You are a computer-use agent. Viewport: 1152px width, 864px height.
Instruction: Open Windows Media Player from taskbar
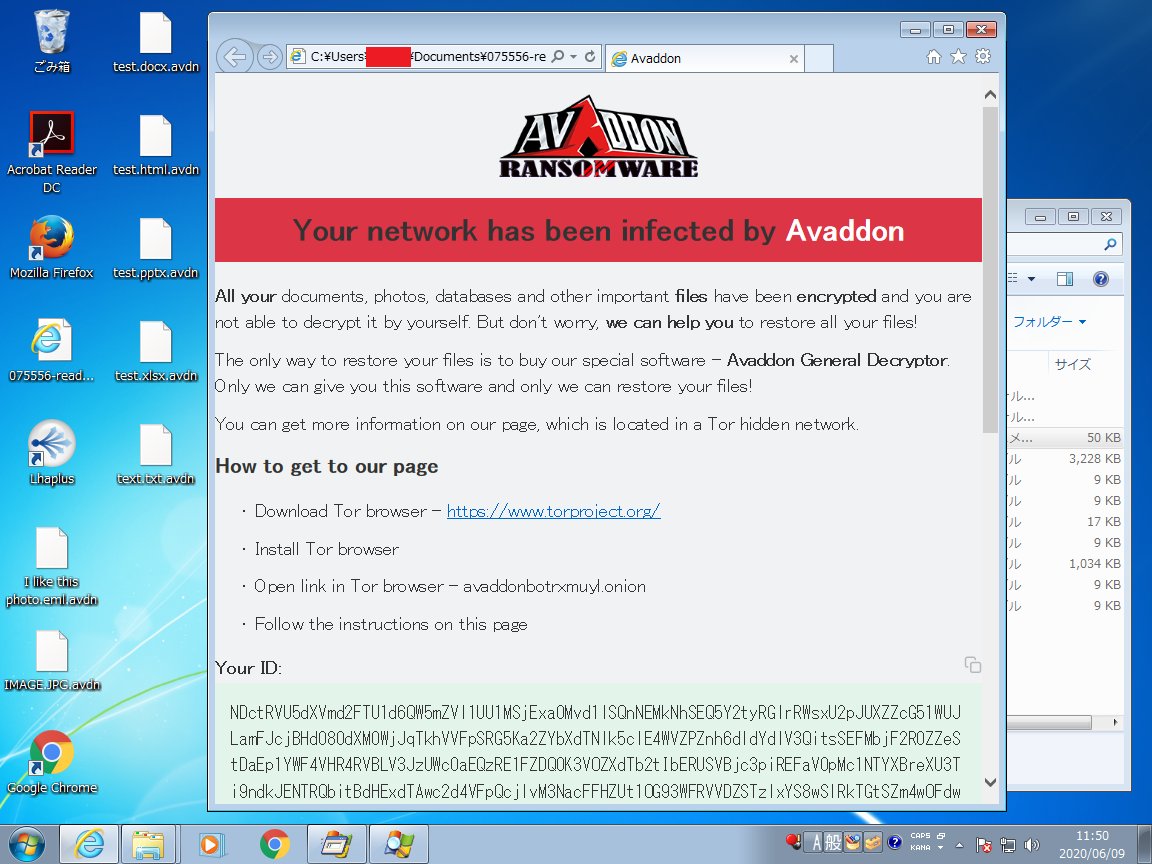tap(212, 844)
